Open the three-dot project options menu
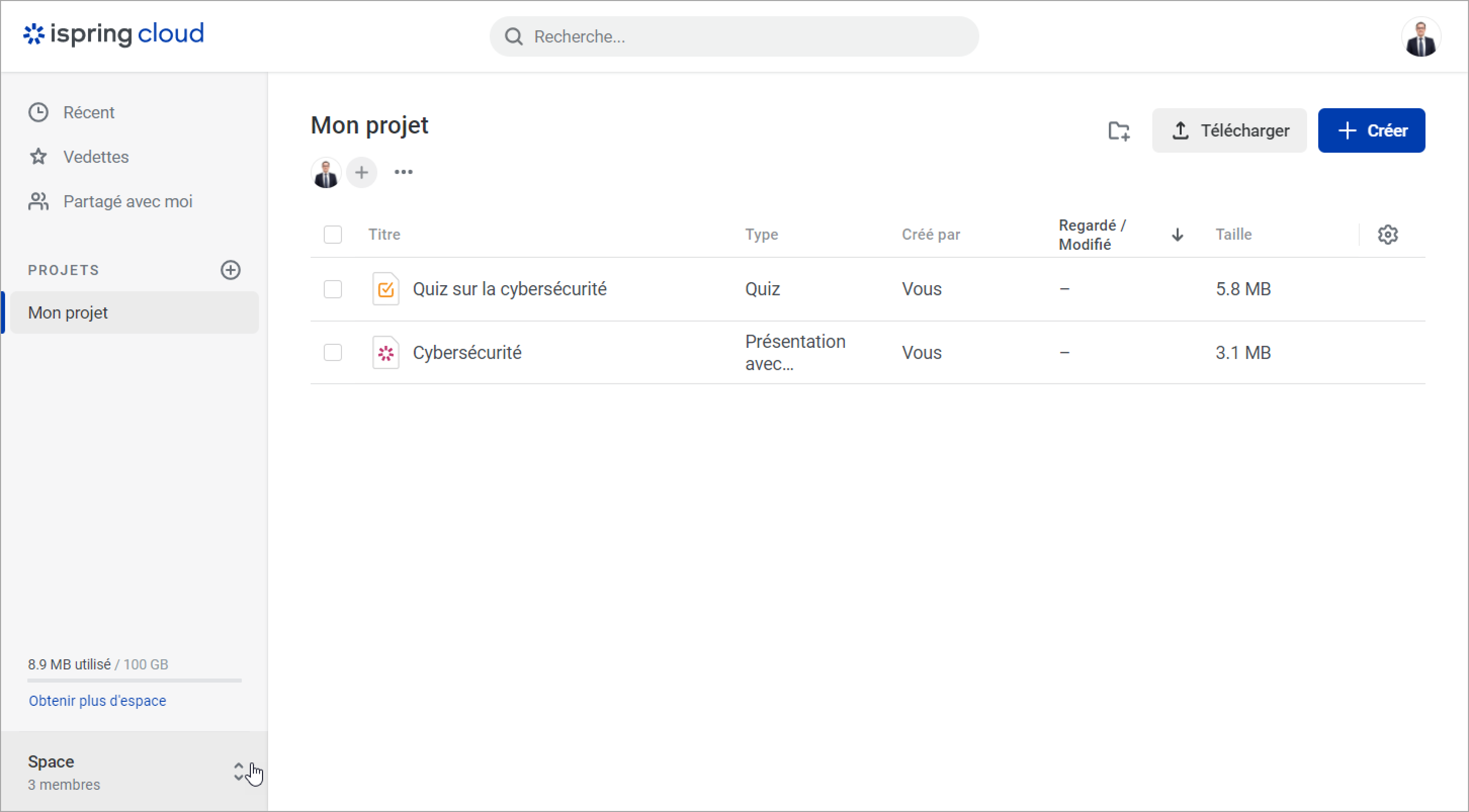The image size is (1469, 812). 403,172
